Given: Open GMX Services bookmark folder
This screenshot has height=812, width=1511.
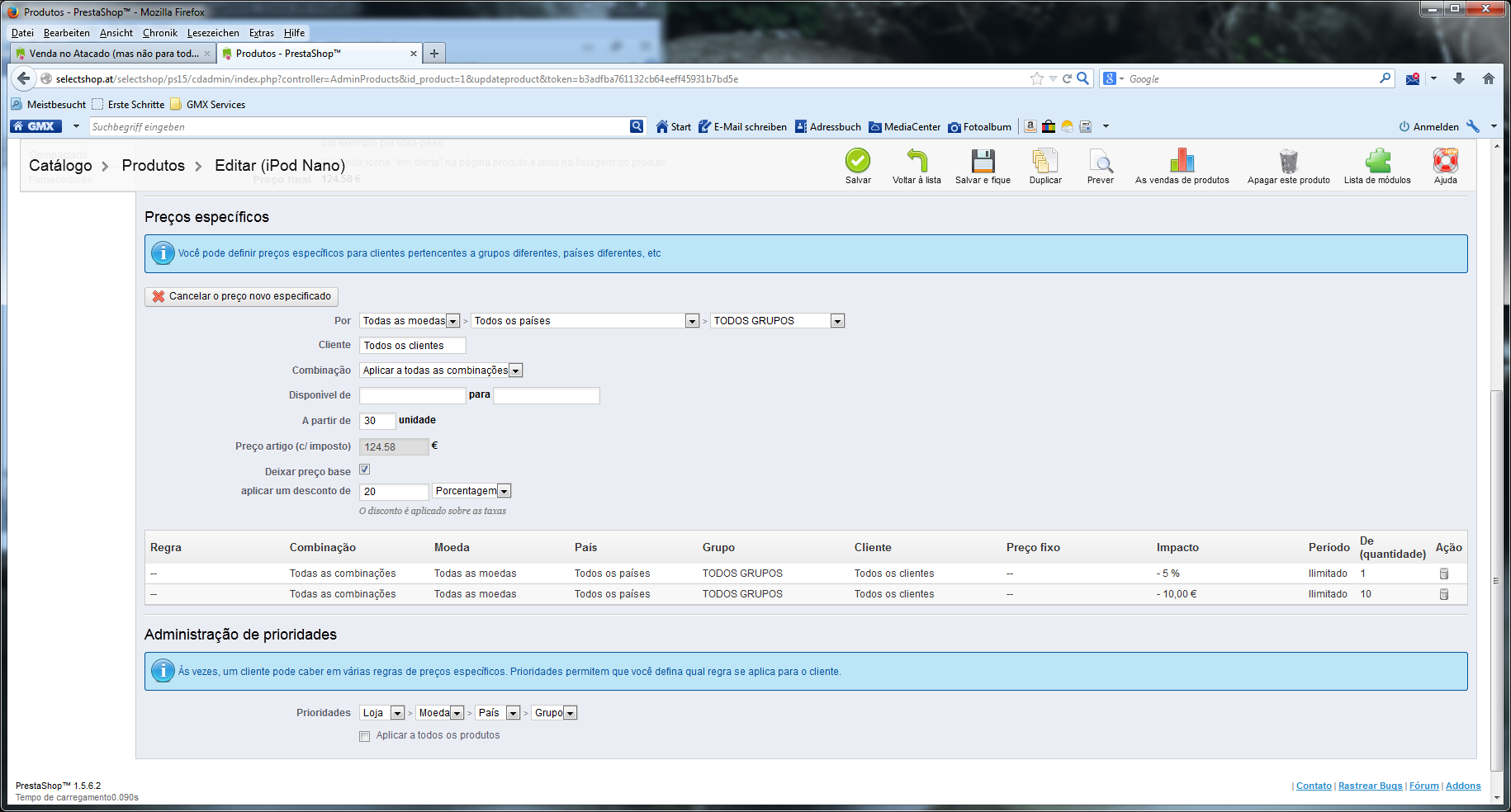Looking at the screenshot, I should point(208,104).
